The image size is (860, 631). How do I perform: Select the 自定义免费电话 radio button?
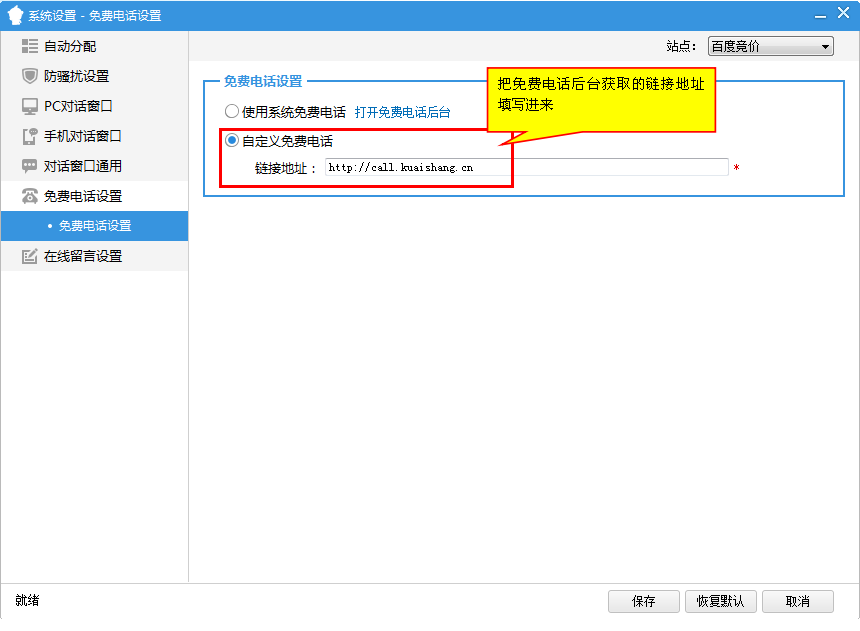[x=232, y=141]
